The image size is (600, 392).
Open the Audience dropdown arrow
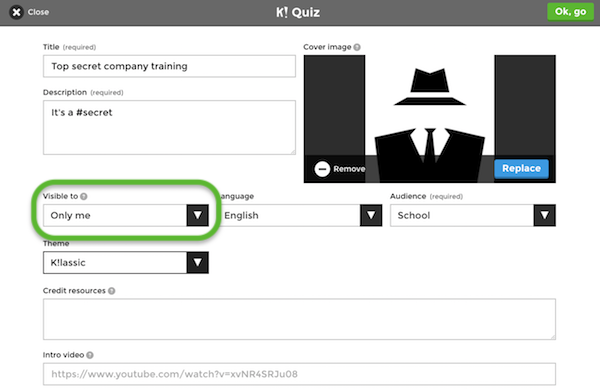pyautogui.click(x=545, y=216)
